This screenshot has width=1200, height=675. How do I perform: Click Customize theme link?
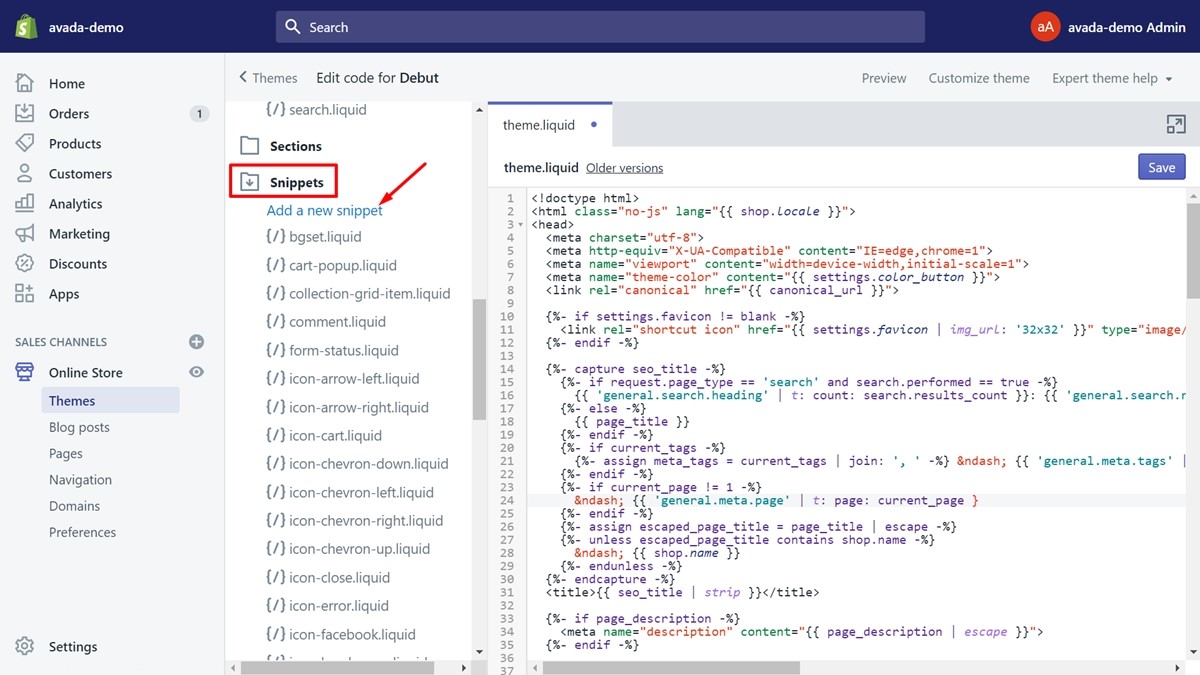click(979, 78)
